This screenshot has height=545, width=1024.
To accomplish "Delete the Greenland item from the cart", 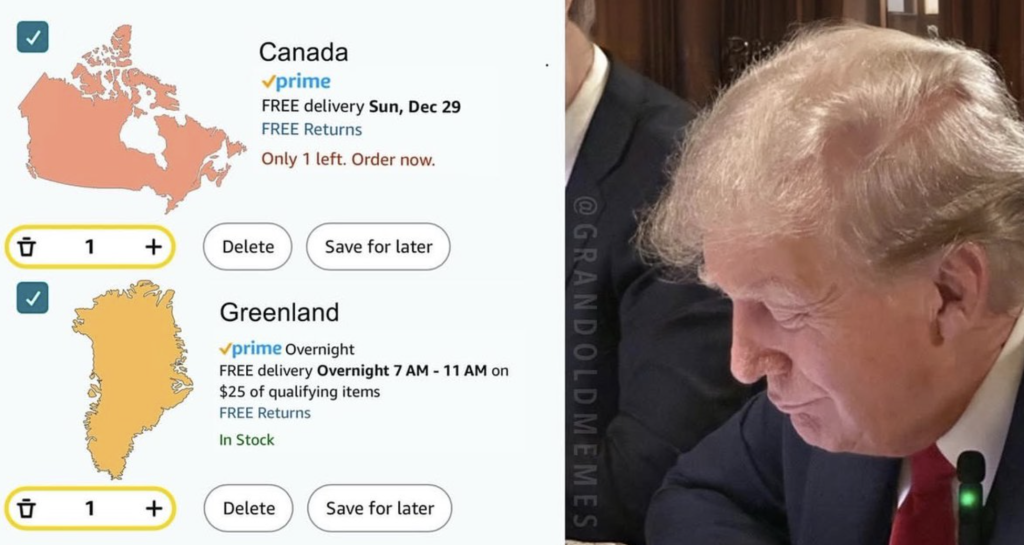I will 248,508.
